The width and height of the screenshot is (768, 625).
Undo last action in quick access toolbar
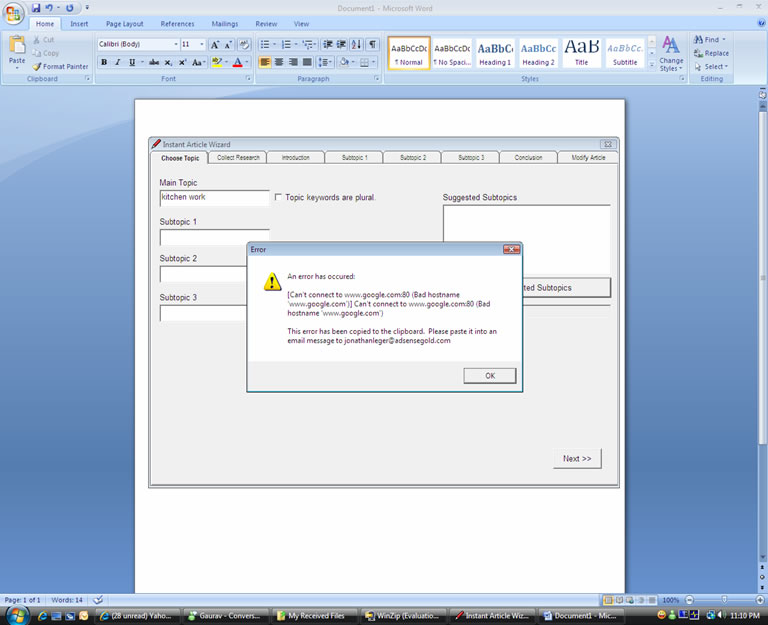pos(49,8)
